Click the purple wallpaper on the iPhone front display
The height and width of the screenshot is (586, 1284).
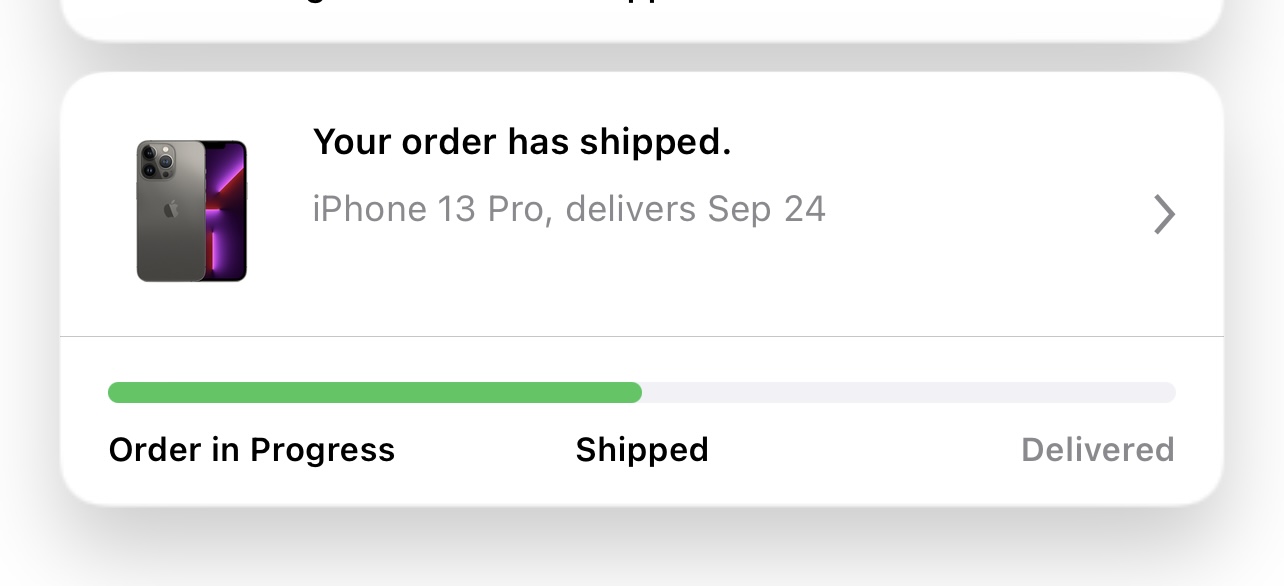(x=225, y=211)
